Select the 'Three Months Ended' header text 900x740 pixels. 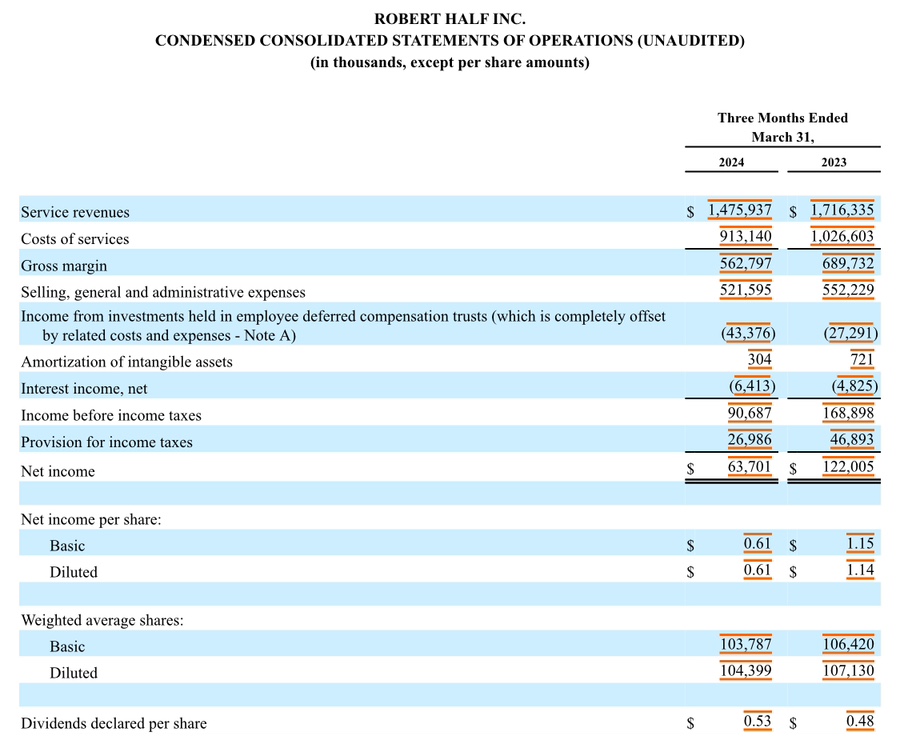click(782, 118)
